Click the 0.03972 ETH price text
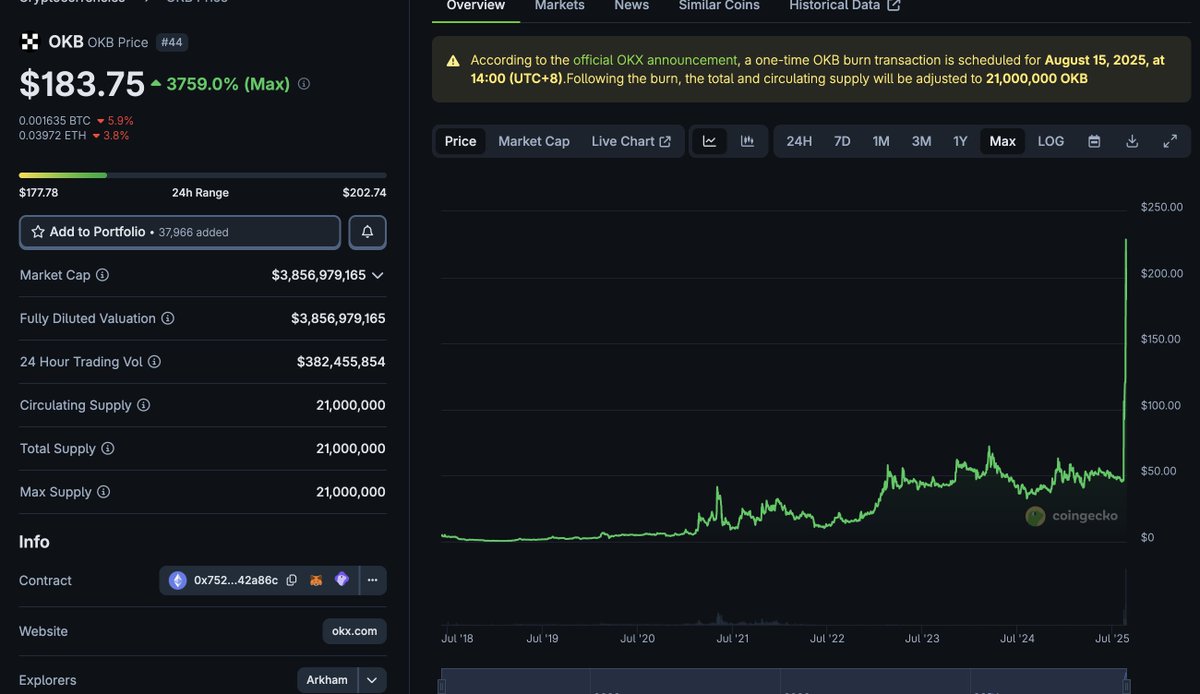Screen dimensions: 1200x694 [53, 135]
